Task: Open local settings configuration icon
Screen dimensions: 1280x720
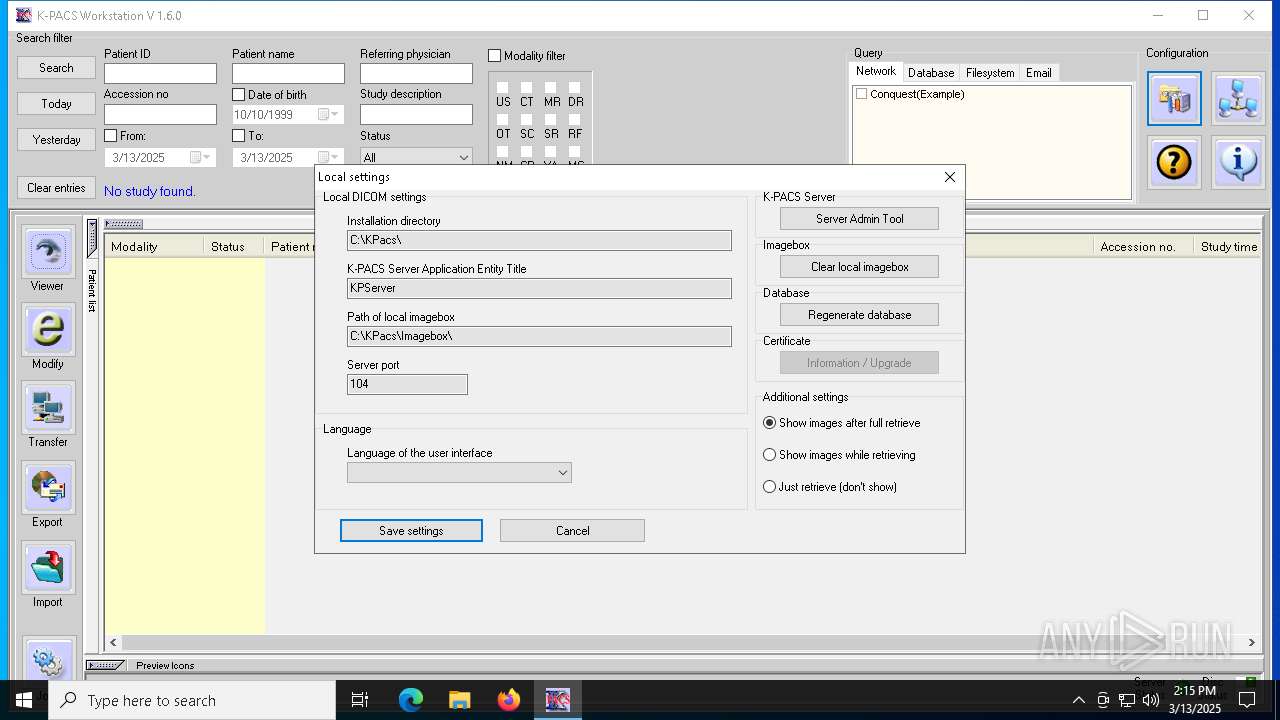Action: [1174, 98]
